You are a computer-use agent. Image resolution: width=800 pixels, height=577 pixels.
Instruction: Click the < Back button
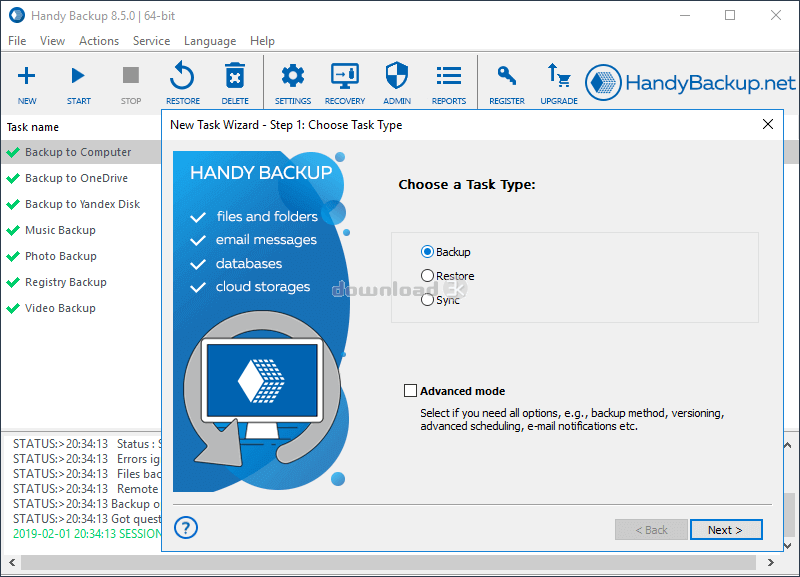click(651, 530)
